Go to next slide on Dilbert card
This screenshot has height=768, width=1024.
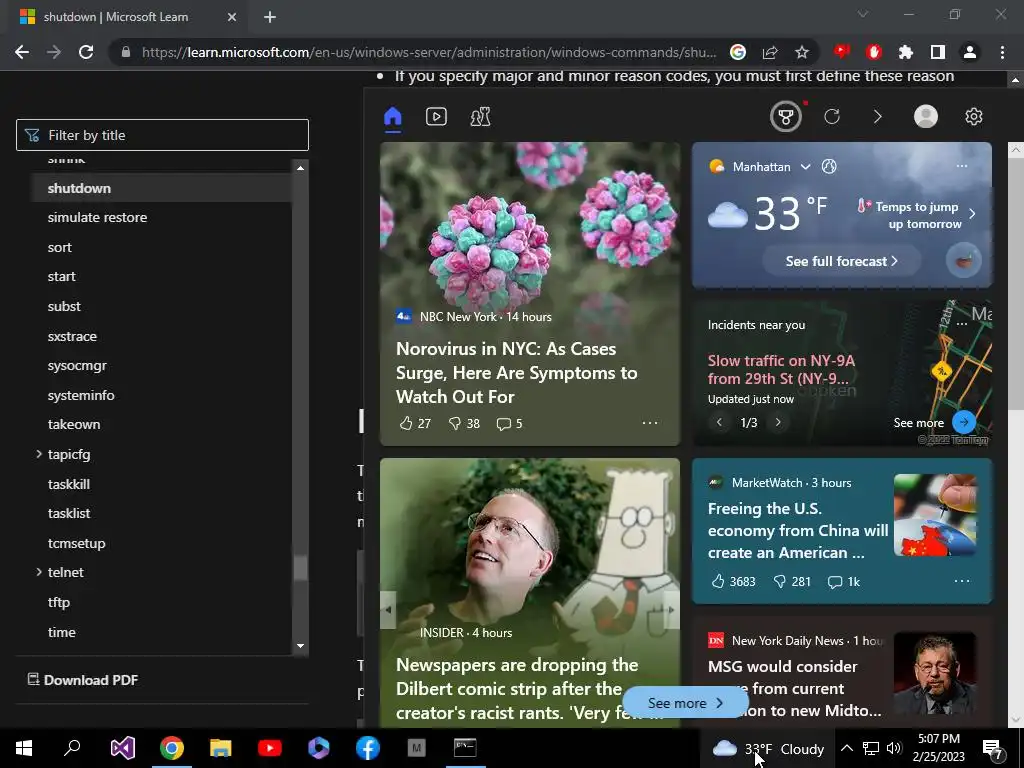coord(671,610)
